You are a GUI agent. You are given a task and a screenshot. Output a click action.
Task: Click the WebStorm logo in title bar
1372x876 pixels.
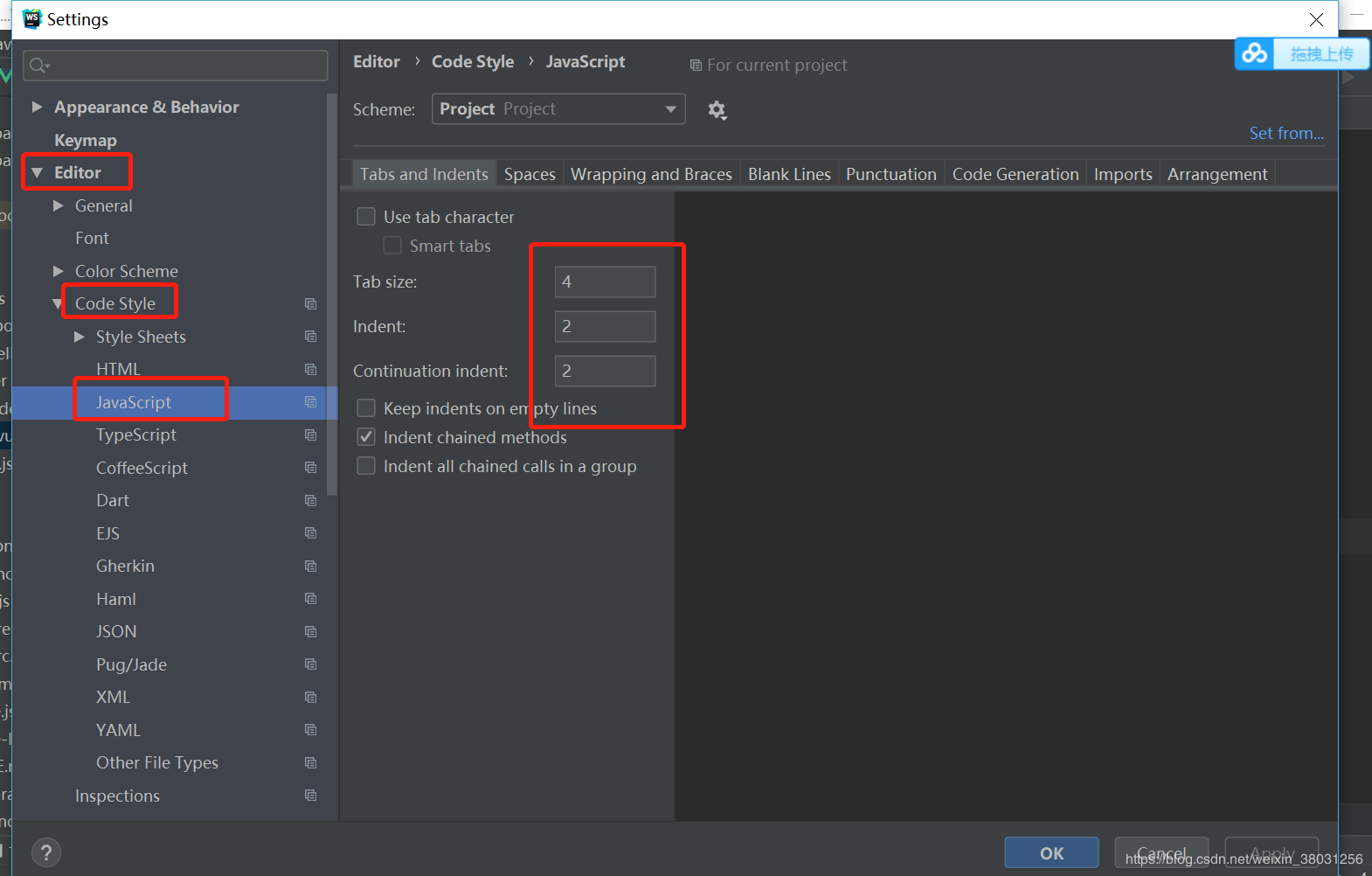pos(32,18)
